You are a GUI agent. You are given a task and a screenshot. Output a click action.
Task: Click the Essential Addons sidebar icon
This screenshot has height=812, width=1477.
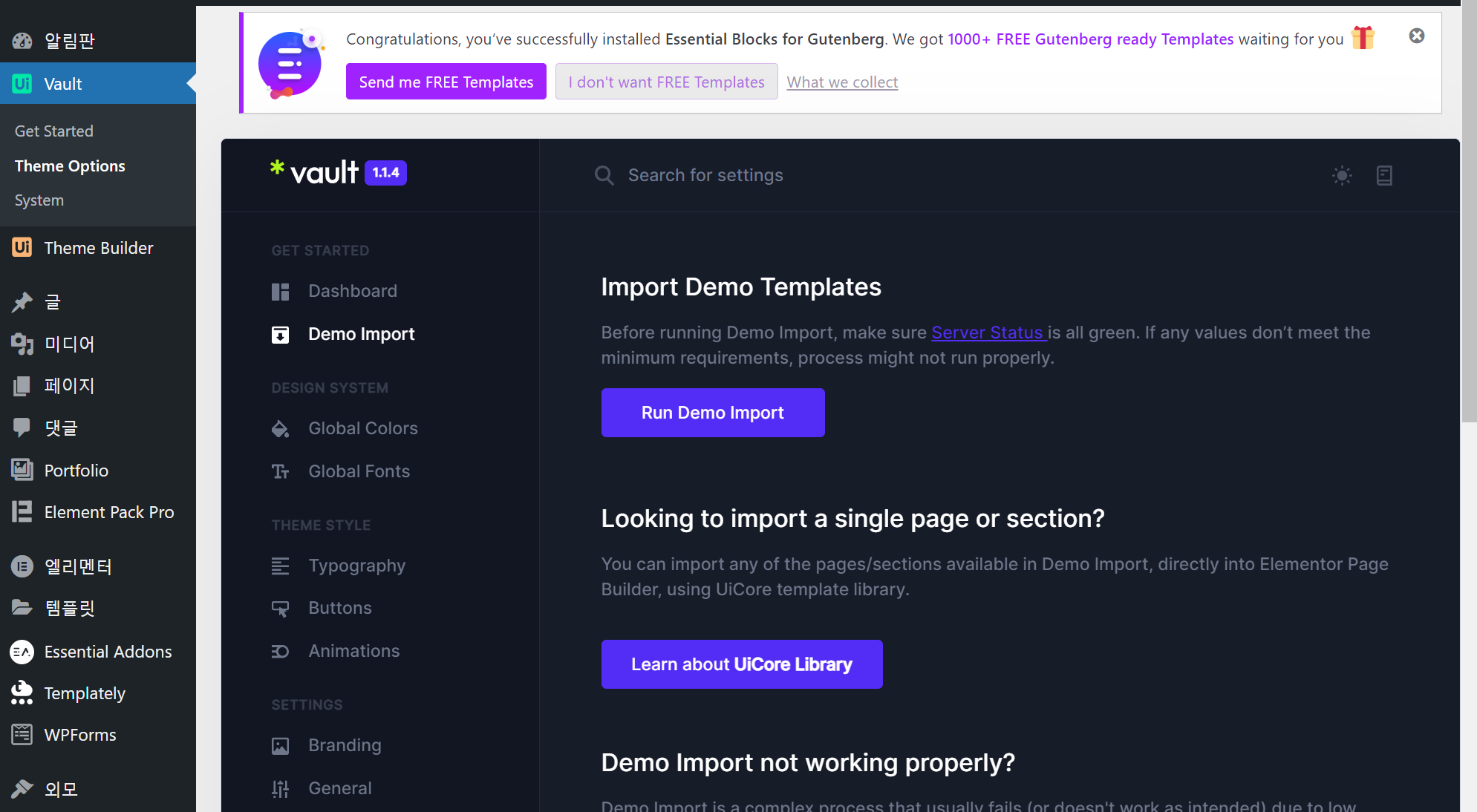point(22,652)
